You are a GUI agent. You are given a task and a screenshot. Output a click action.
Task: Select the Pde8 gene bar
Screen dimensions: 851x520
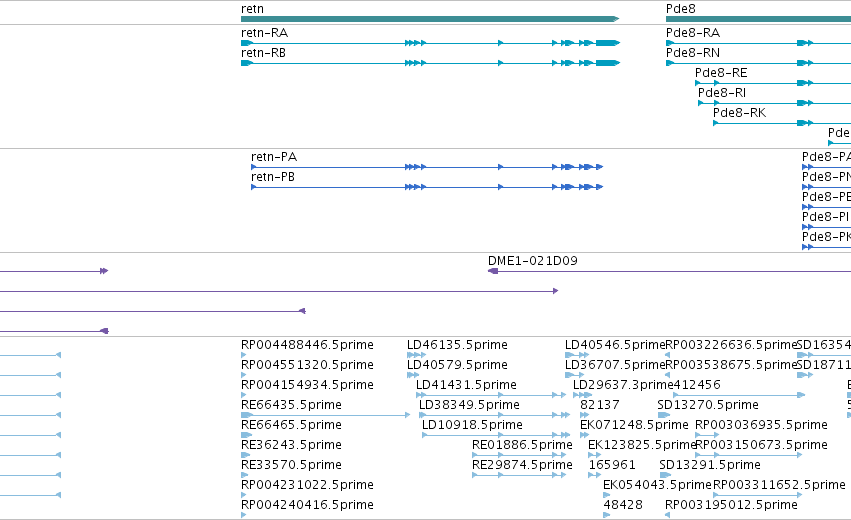pos(758,19)
